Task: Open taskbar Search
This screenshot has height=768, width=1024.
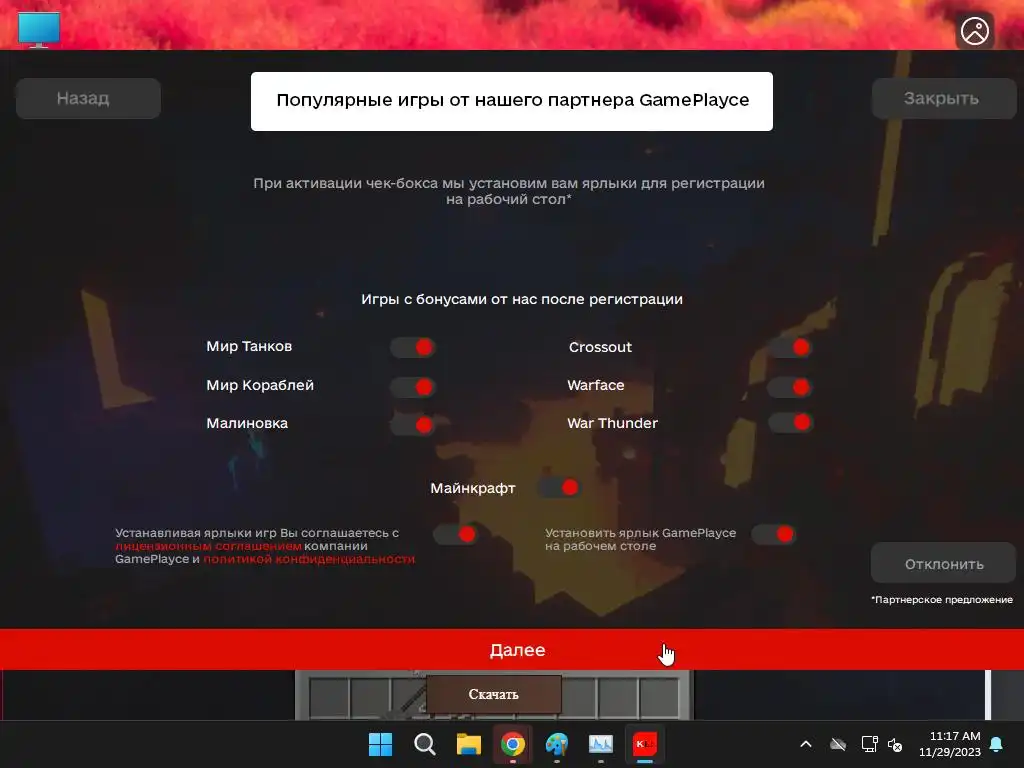Action: coord(424,744)
